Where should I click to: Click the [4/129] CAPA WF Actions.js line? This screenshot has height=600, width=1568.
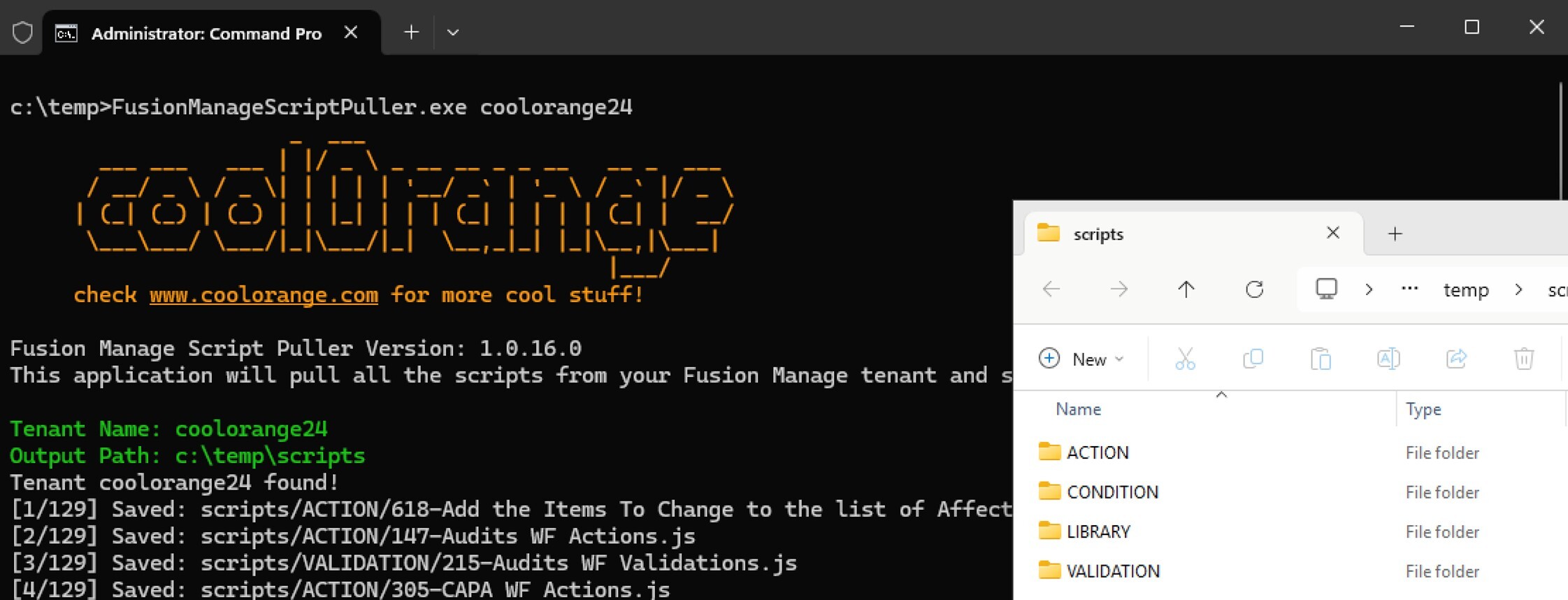(x=340, y=589)
